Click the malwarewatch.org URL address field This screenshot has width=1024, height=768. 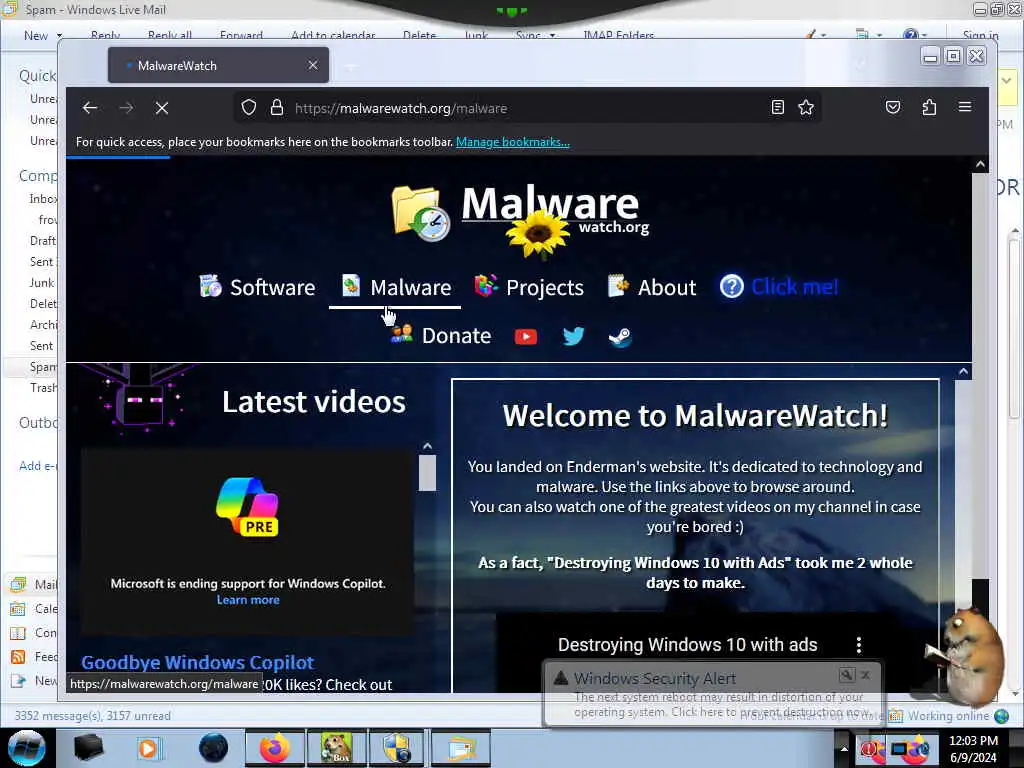529,108
